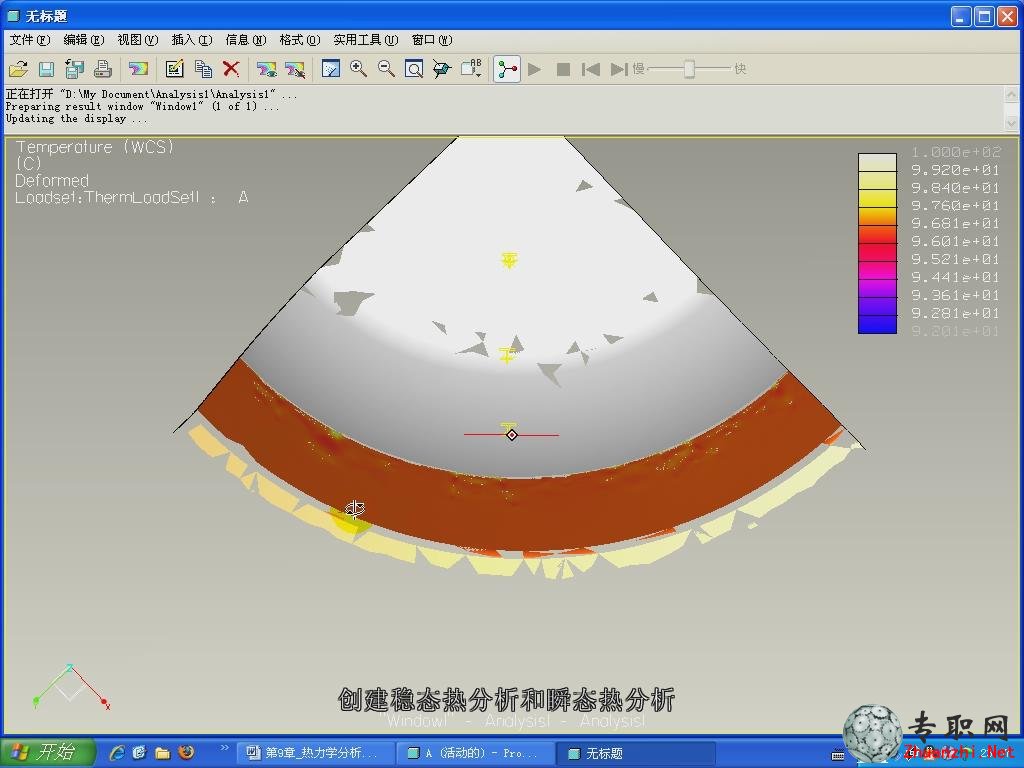Click the legend value 9.920e+01
The width and height of the screenshot is (1024, 768).
point(955,170)
